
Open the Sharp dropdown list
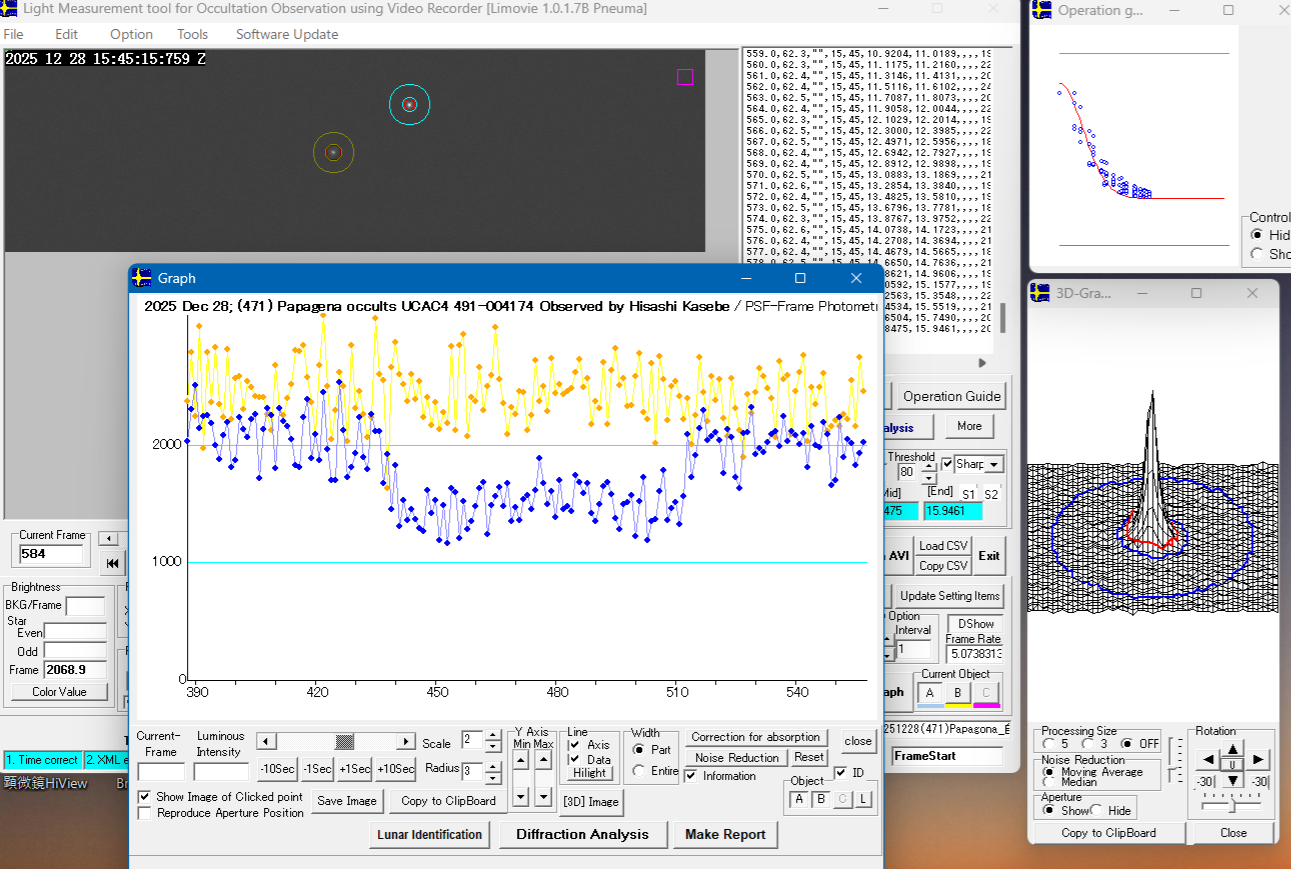click(x=993, y=465)
